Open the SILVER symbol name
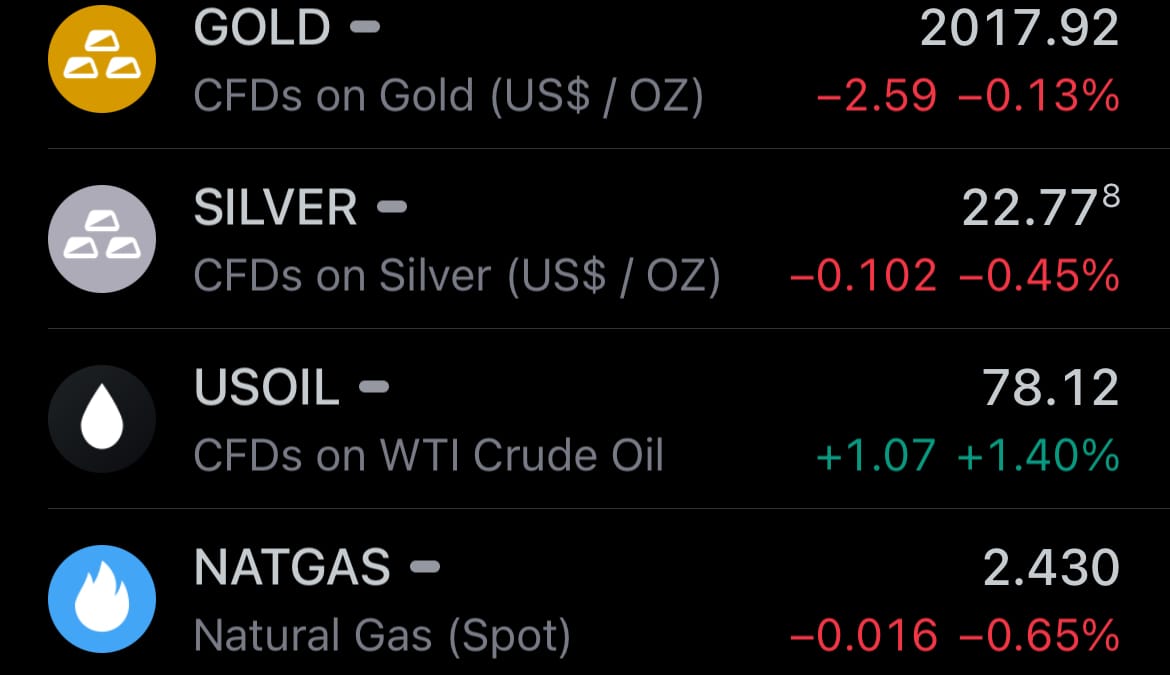The width and height of the screenshot is (1170, 675). tap(275, 207)
